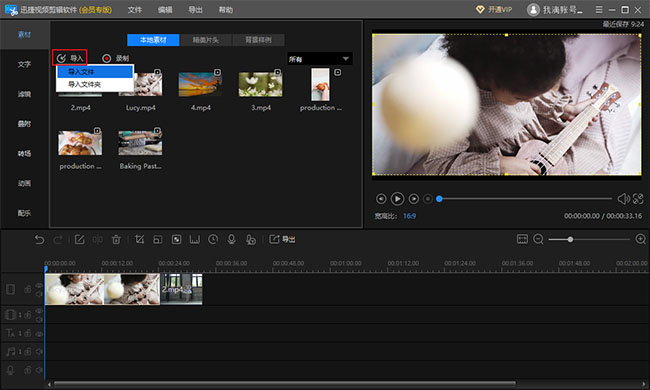Click the freeze frame tool icon
This screenshot has height=390, width=650.
click(x=195, y=240)
